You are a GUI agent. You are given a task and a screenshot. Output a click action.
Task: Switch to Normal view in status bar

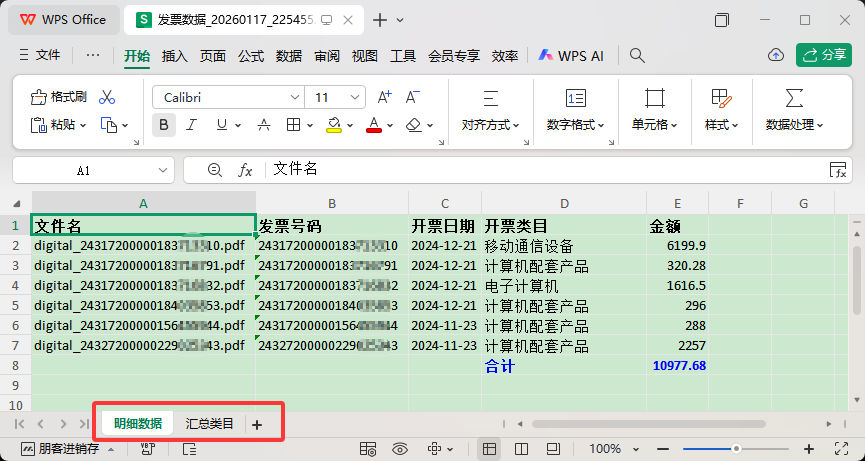tap(489, 449)
